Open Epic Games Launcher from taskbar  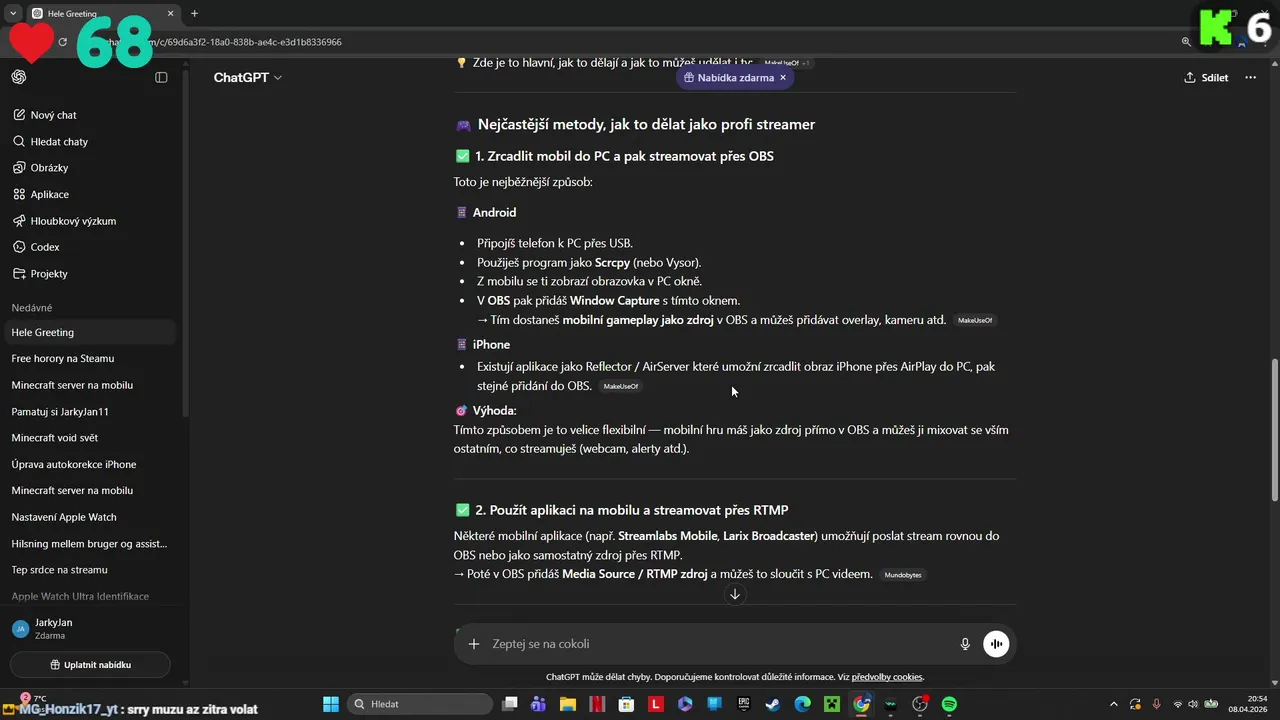click(744, 704)
